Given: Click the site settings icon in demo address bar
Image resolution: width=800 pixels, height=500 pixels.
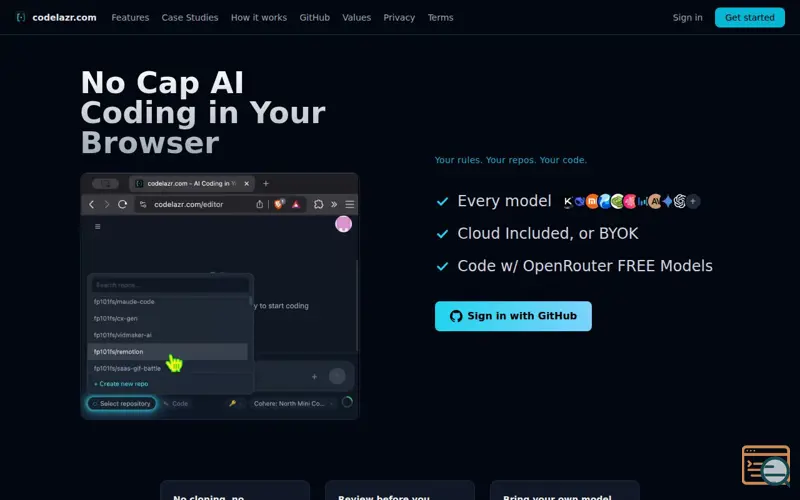Looking at the screenshot, I should [143, 204].
